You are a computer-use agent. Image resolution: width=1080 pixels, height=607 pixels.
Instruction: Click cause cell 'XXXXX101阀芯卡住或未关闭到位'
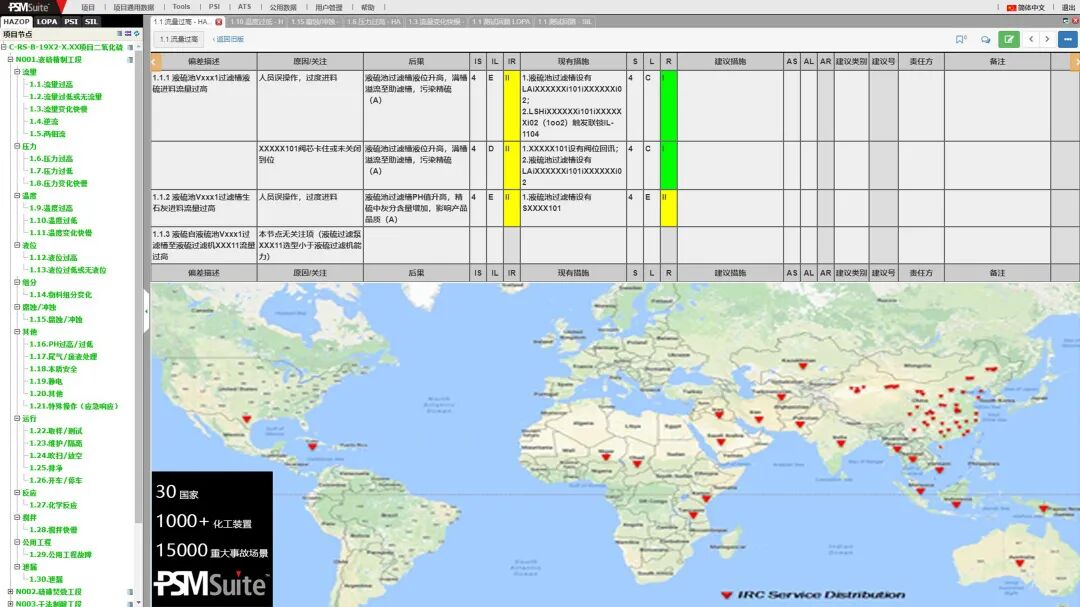coord(310,165)
